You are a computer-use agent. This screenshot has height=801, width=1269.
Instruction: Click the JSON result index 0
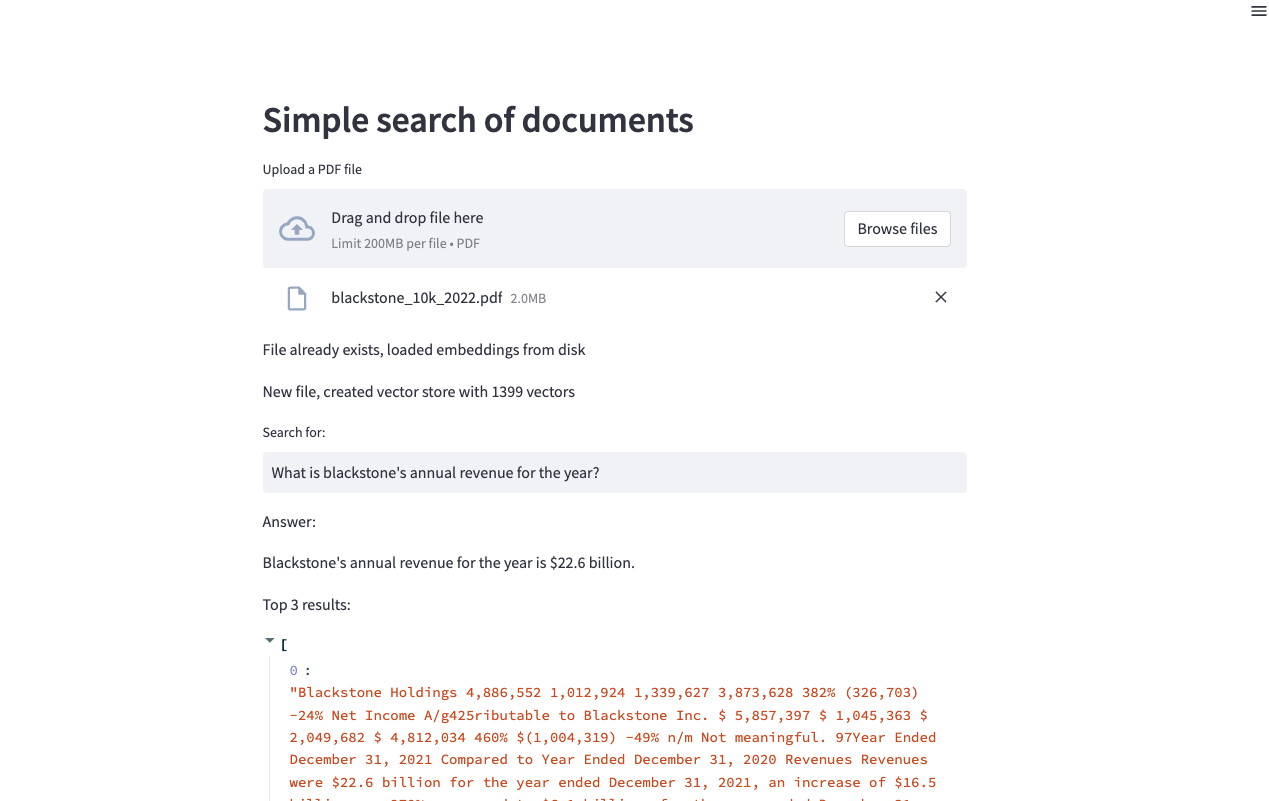[294, 670]
